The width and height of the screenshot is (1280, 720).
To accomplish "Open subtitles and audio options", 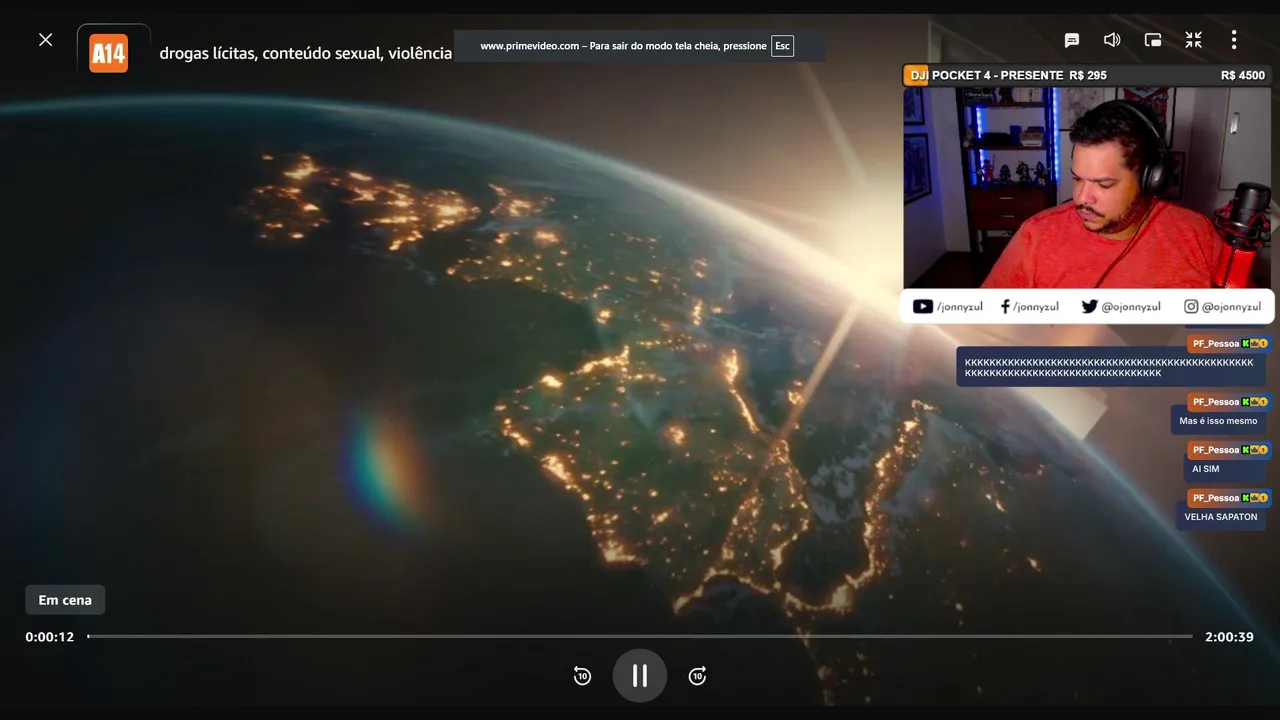I will click(x=1072, y=40).
